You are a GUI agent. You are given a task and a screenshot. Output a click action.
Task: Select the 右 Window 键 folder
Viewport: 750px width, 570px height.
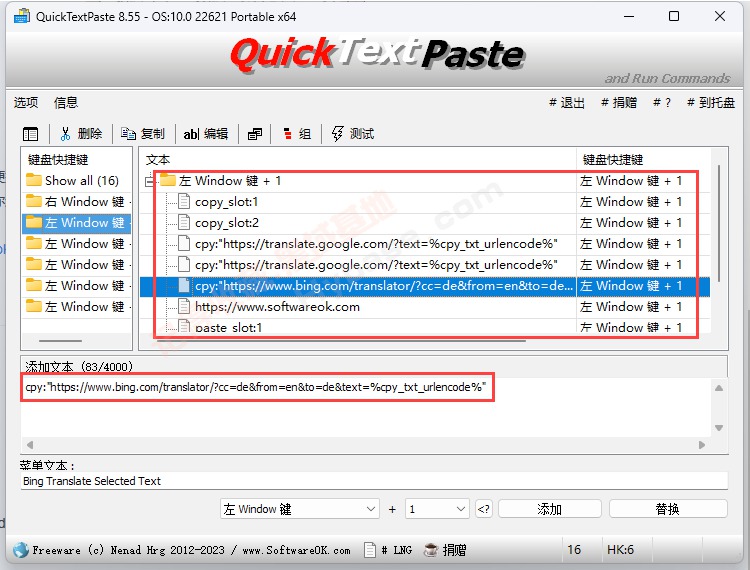tap(77, 202)
